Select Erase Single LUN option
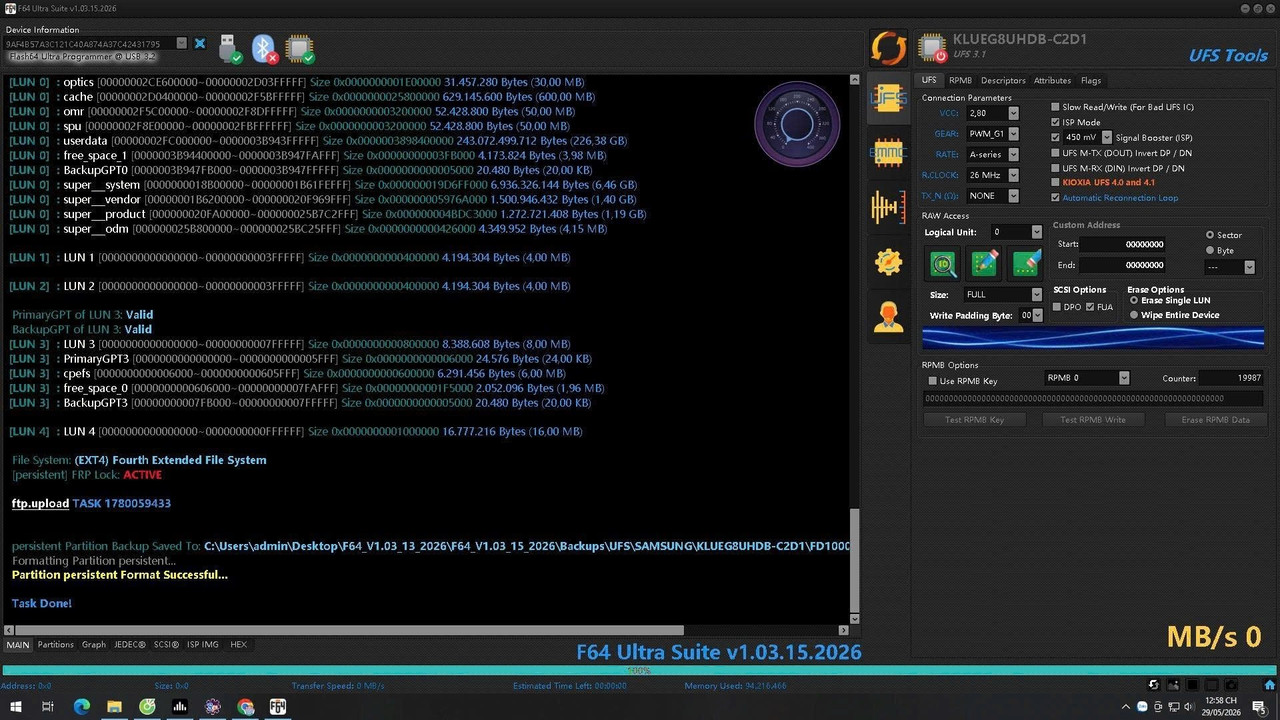The height and width of the screenshot is (720, 1280). coord(1134,300)
